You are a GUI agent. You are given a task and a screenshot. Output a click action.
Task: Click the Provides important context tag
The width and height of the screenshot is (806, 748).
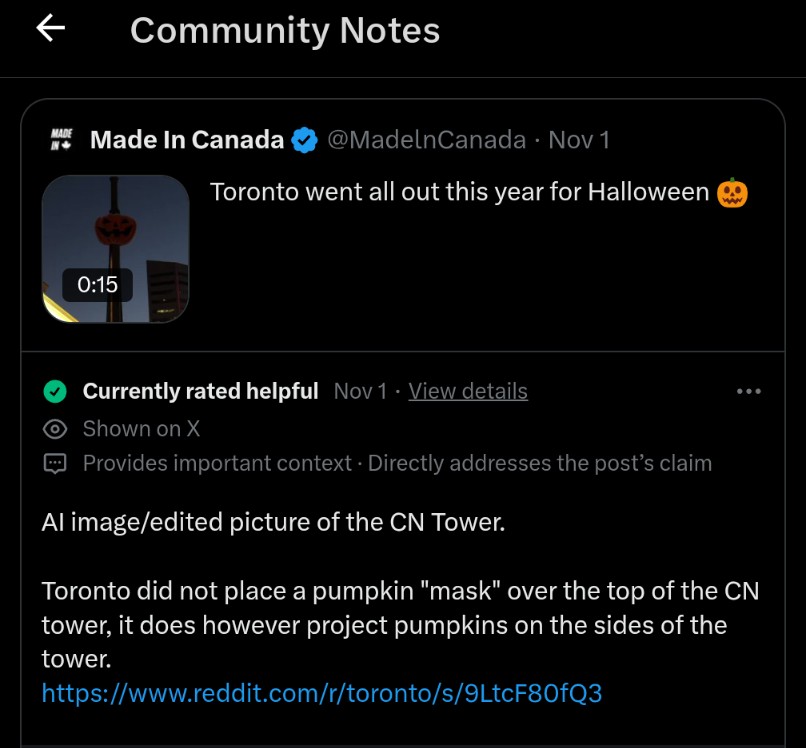pyautogui.click(x=217, y=464)
